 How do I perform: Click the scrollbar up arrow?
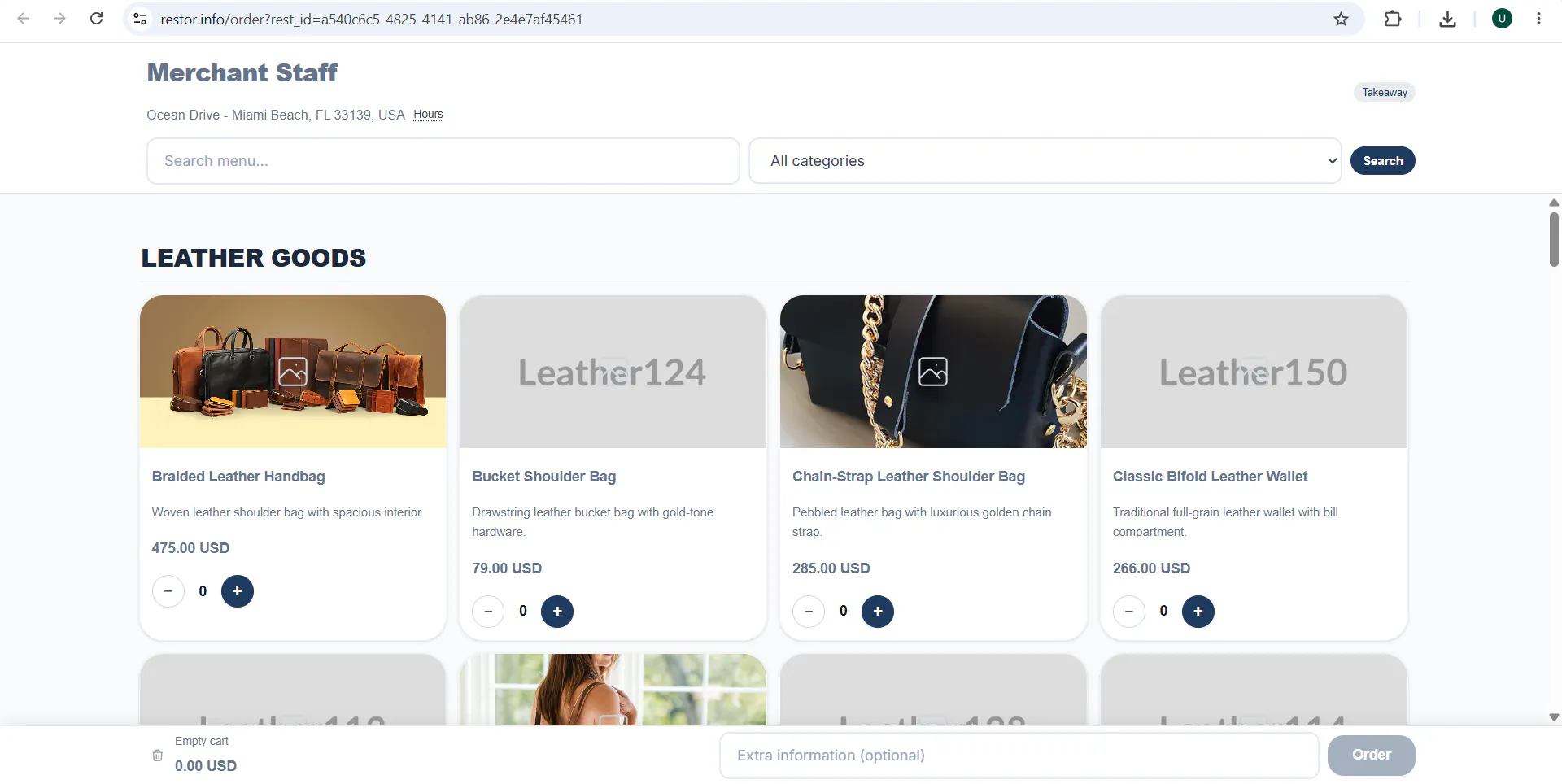[1554, 203]
